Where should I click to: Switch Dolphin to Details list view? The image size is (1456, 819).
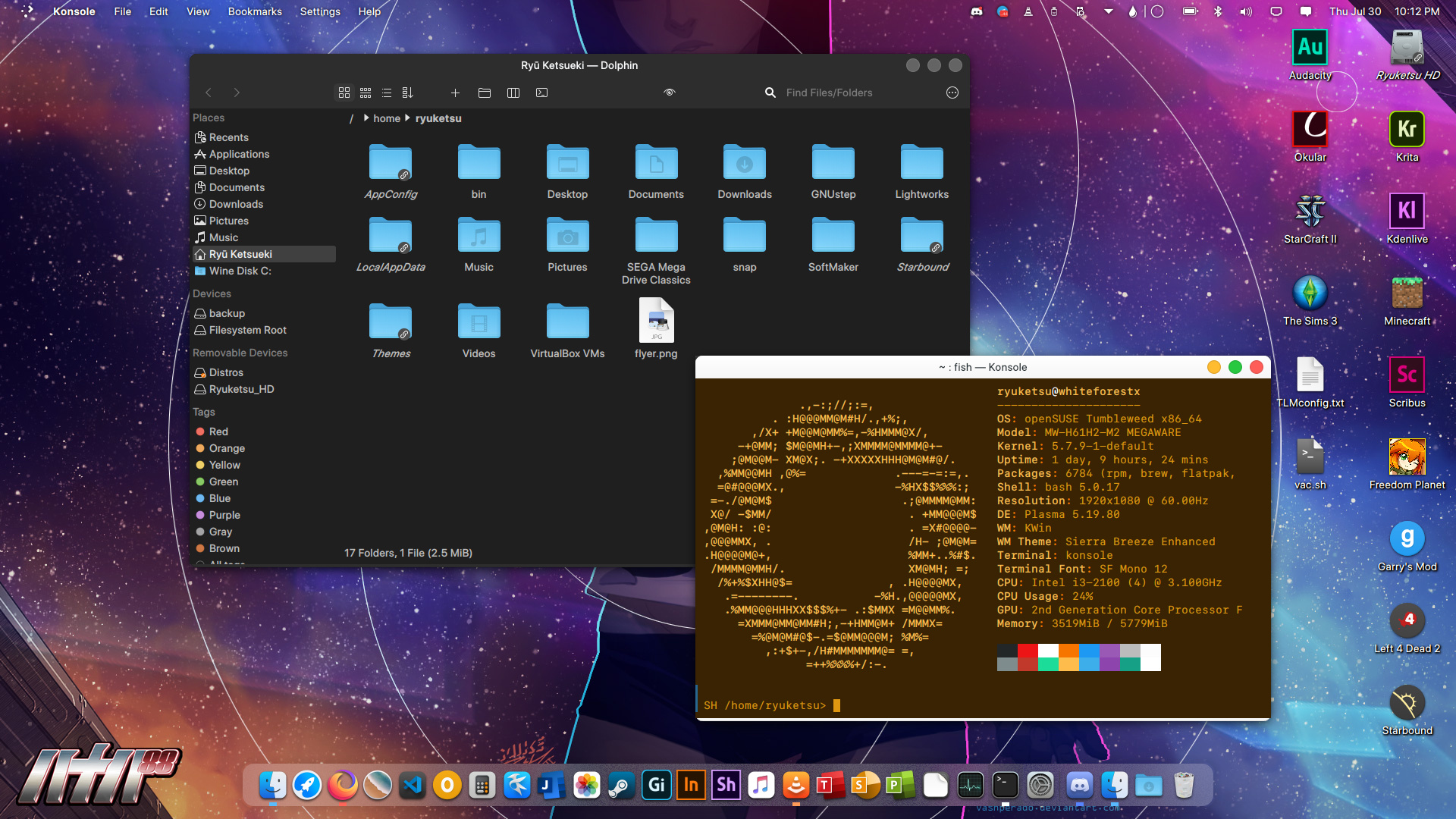click(x=387, y=93)
